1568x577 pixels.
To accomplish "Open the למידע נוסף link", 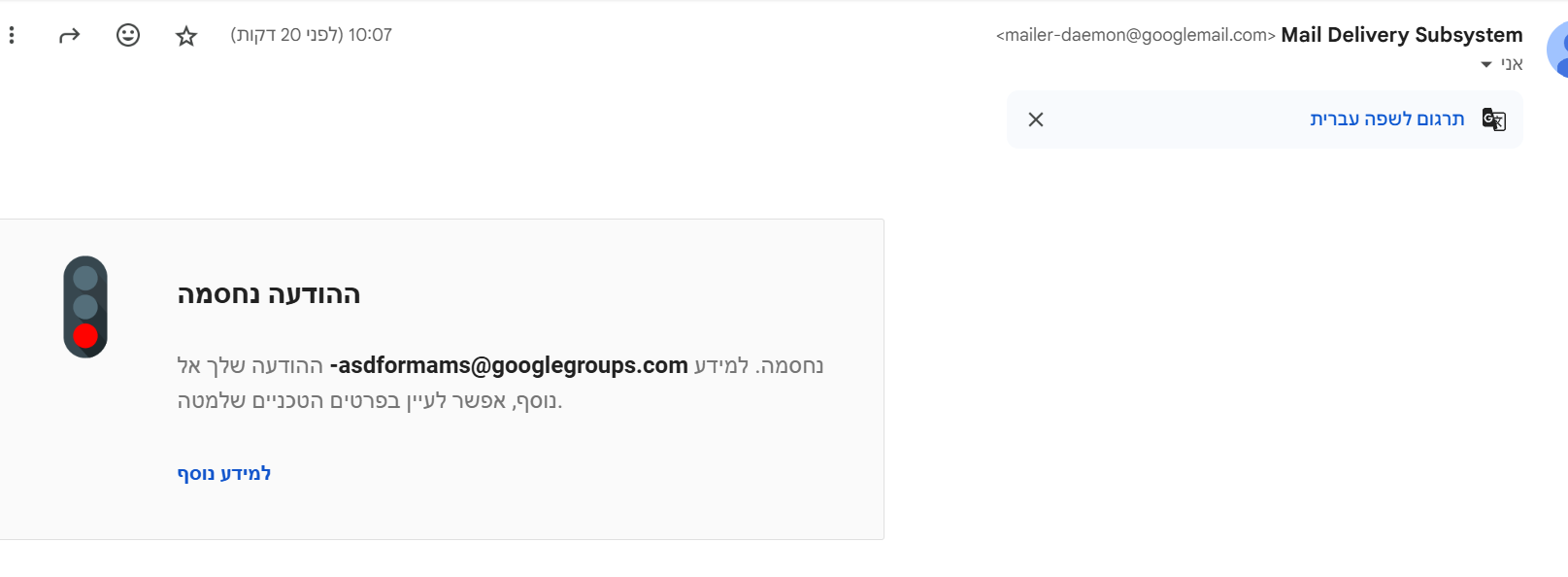I will (x=224, y=474).
